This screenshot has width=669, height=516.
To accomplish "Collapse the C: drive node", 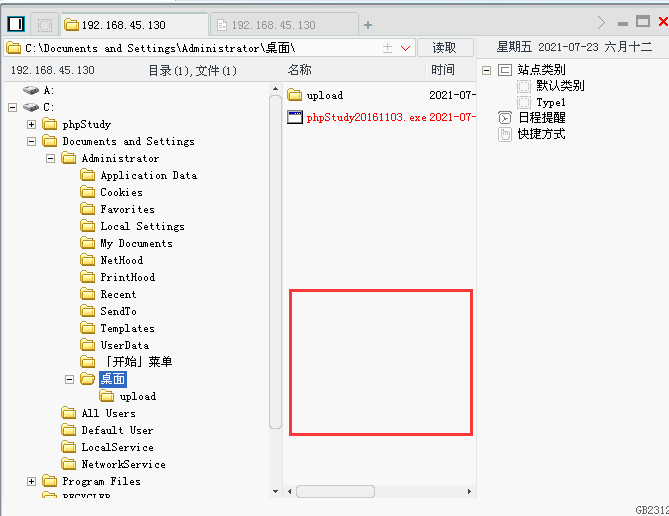I will coord(12,107).
